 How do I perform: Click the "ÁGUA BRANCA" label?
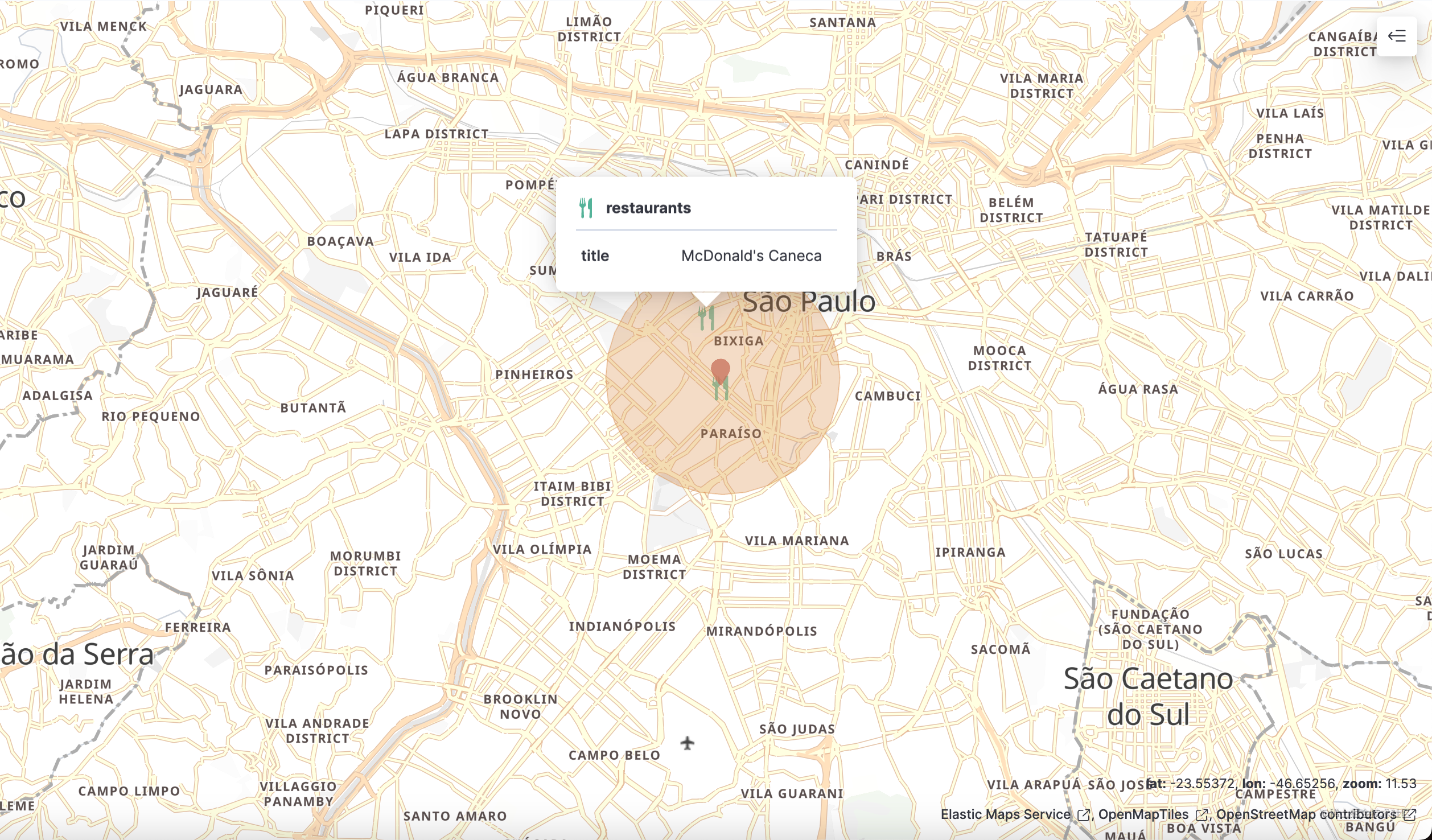point(448,77)
